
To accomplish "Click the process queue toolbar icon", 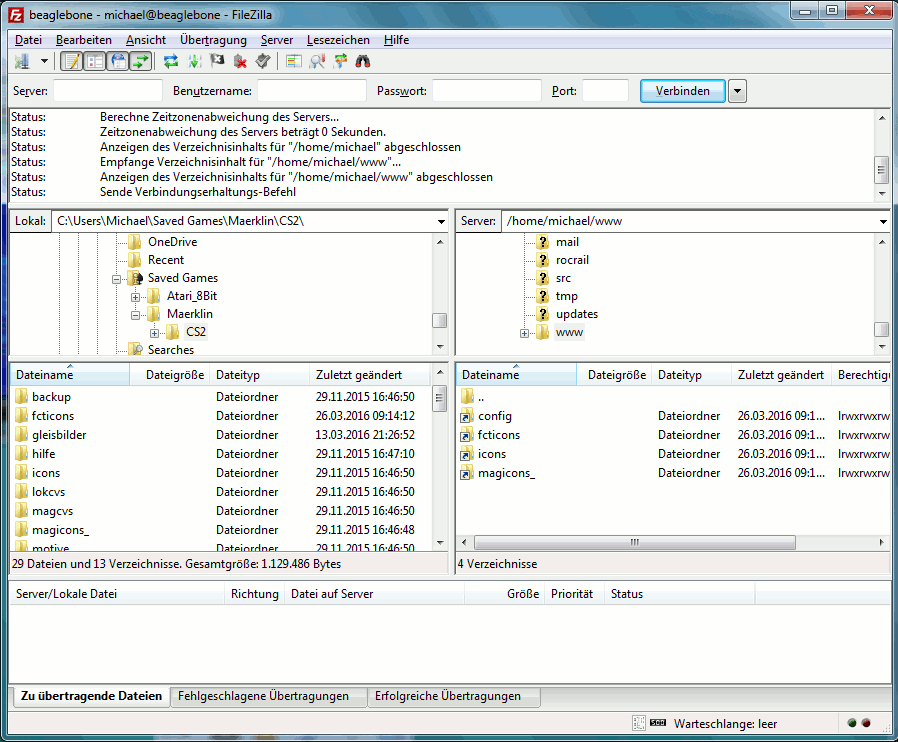I will [194, 62].
